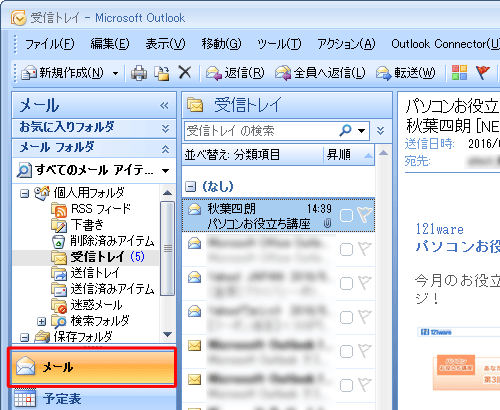The width and height of the screenshot is (500, 410).
Task: Collapse the navigation pane with the « button
Action: pyautogui.click(x=164, y=106)
